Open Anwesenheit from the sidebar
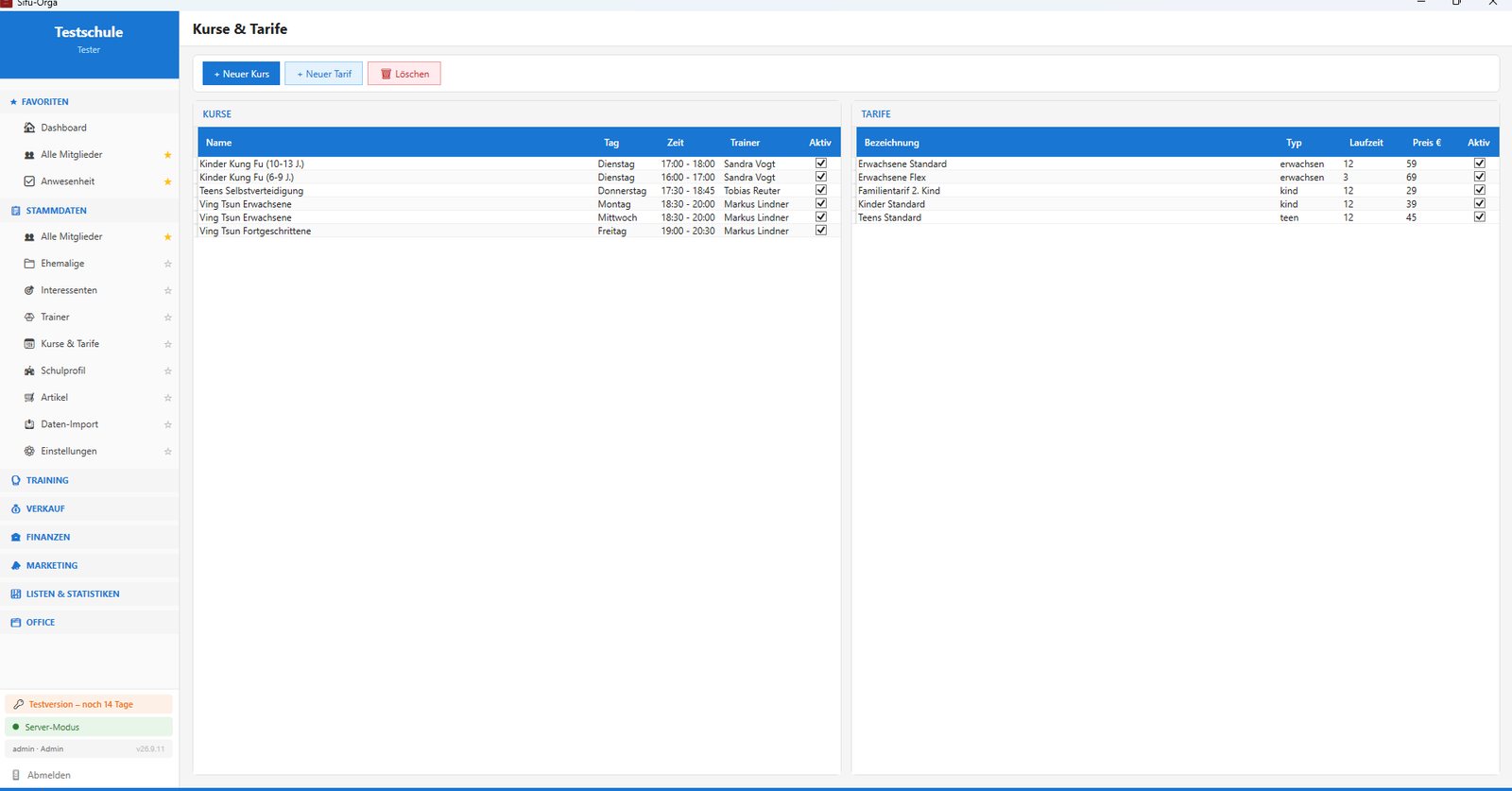The height and width of the screenshot is (791, 1512). coord(67,181)
